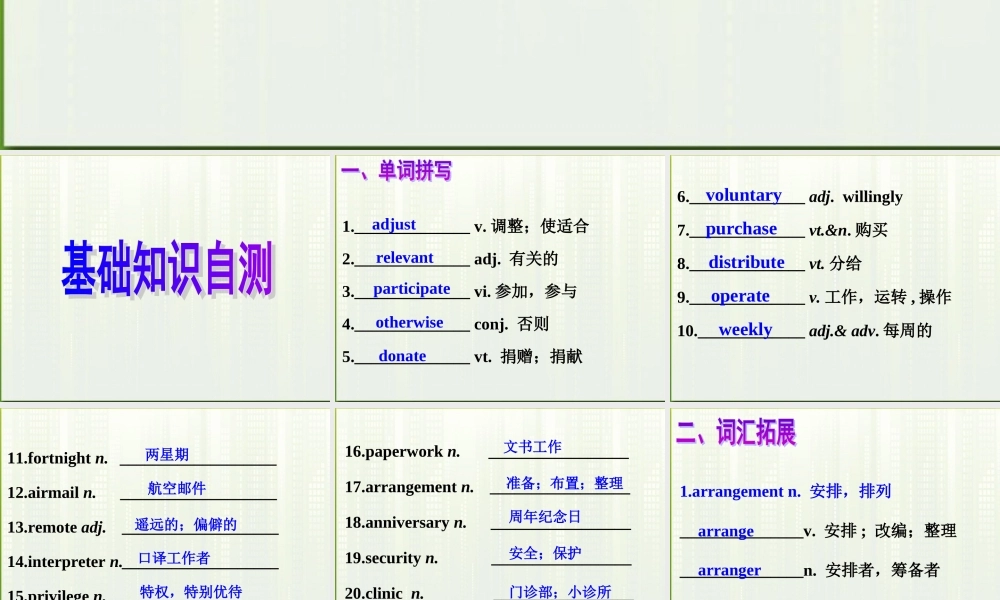Select the answer 周年纪念日
The width and height of the screenshot is (1000, 600).
pyautogui.click(x=545, y=516)
